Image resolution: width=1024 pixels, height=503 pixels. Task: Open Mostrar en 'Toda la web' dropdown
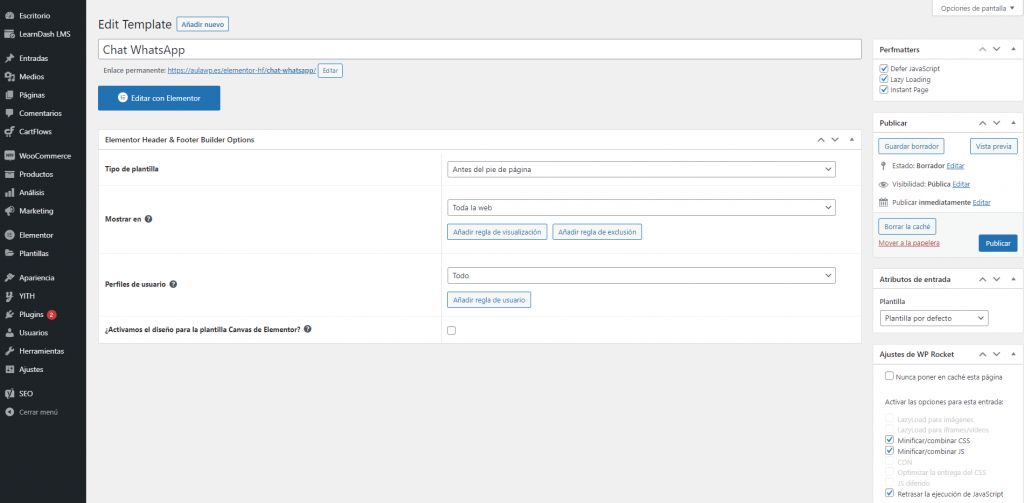(x=641, y=207)
